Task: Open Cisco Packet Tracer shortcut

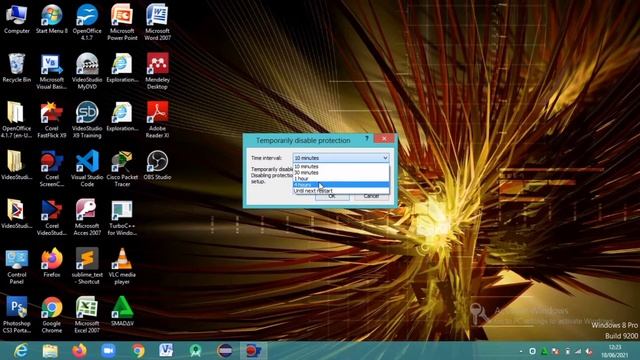Action: 122,169
